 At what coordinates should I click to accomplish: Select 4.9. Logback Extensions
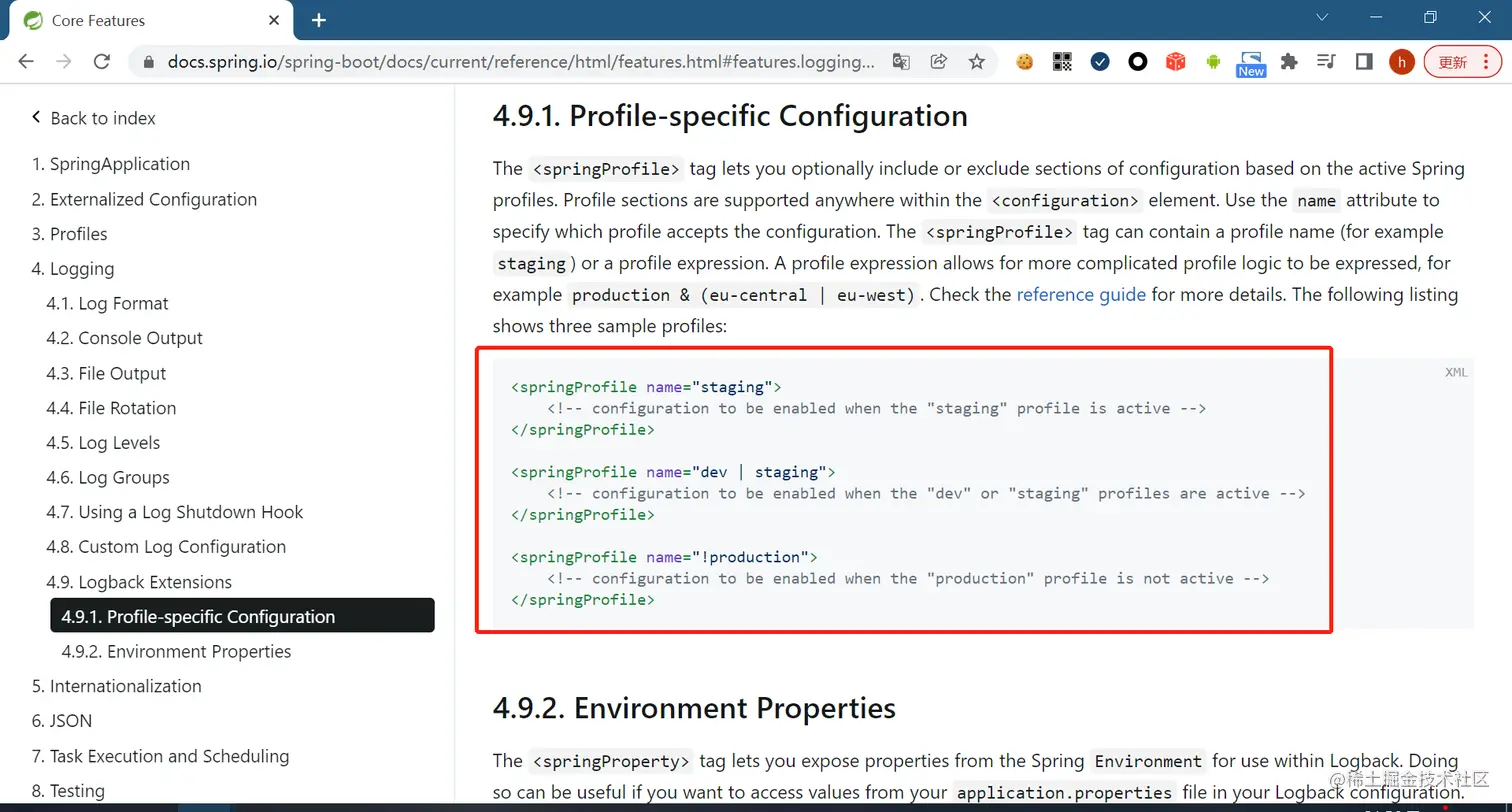[139, 582]
